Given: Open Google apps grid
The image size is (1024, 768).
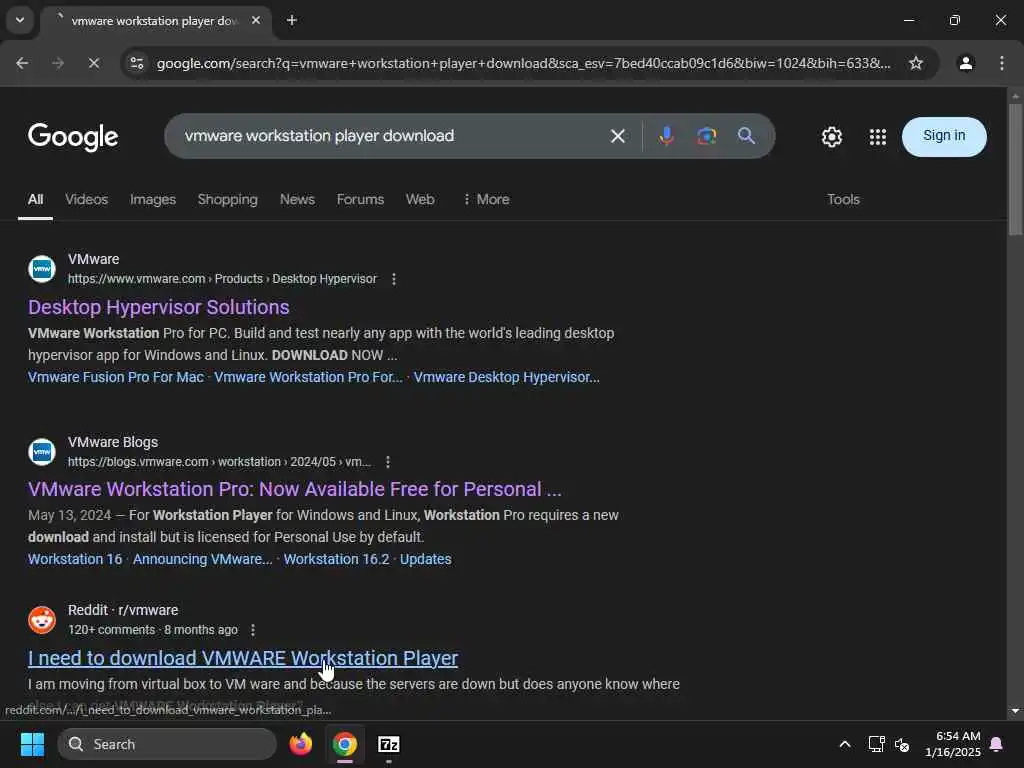Looking at the screenshot, I should (x=878, y=136).
